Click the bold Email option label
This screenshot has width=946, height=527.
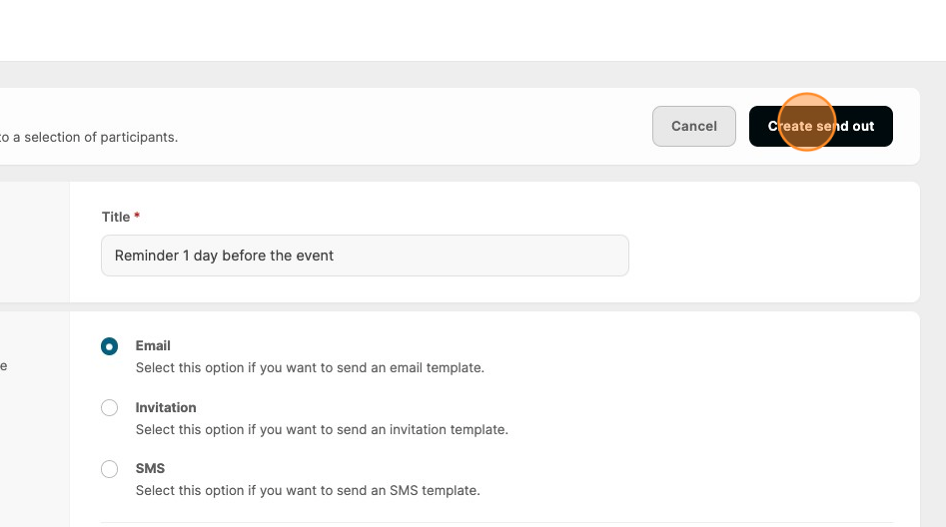(x=153, y=346)
